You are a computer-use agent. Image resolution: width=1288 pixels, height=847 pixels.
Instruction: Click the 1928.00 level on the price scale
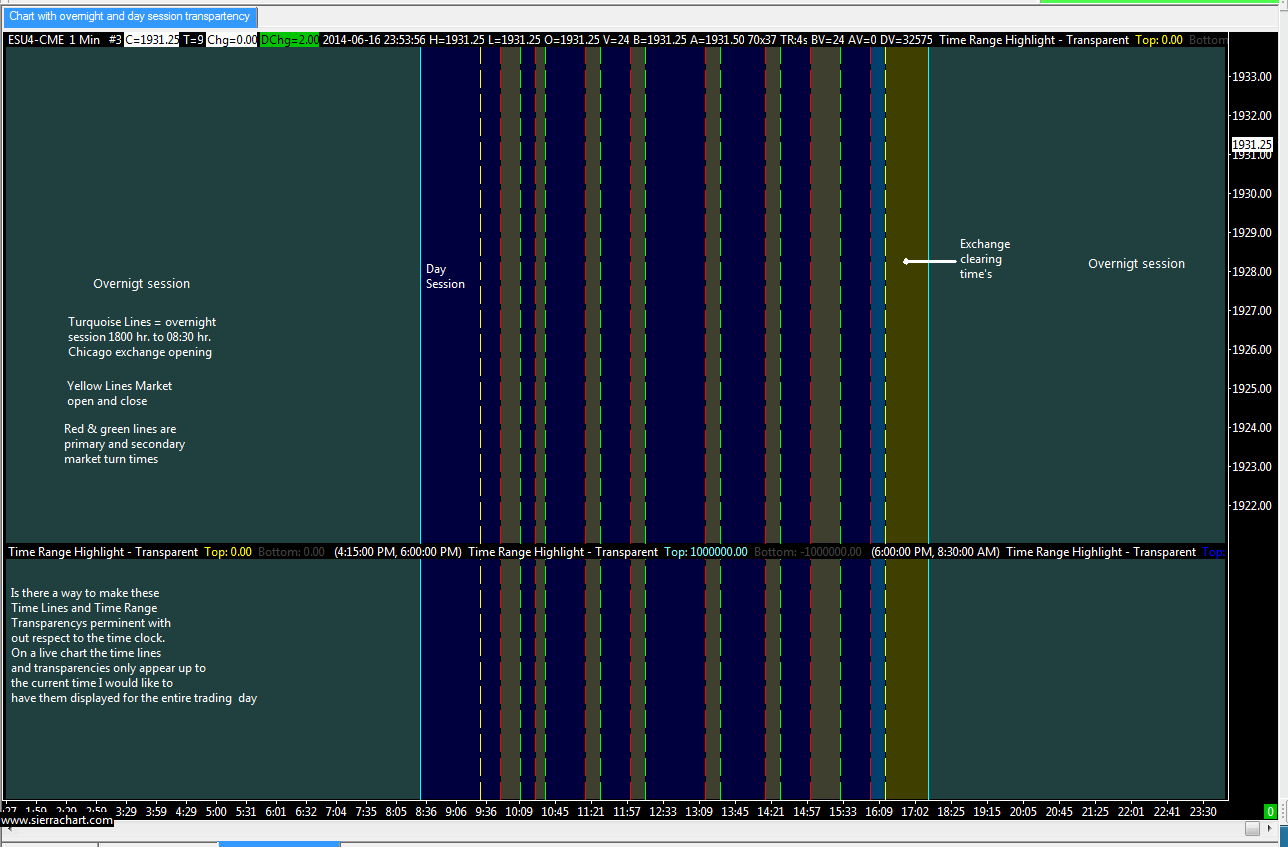coord(1251,272)
